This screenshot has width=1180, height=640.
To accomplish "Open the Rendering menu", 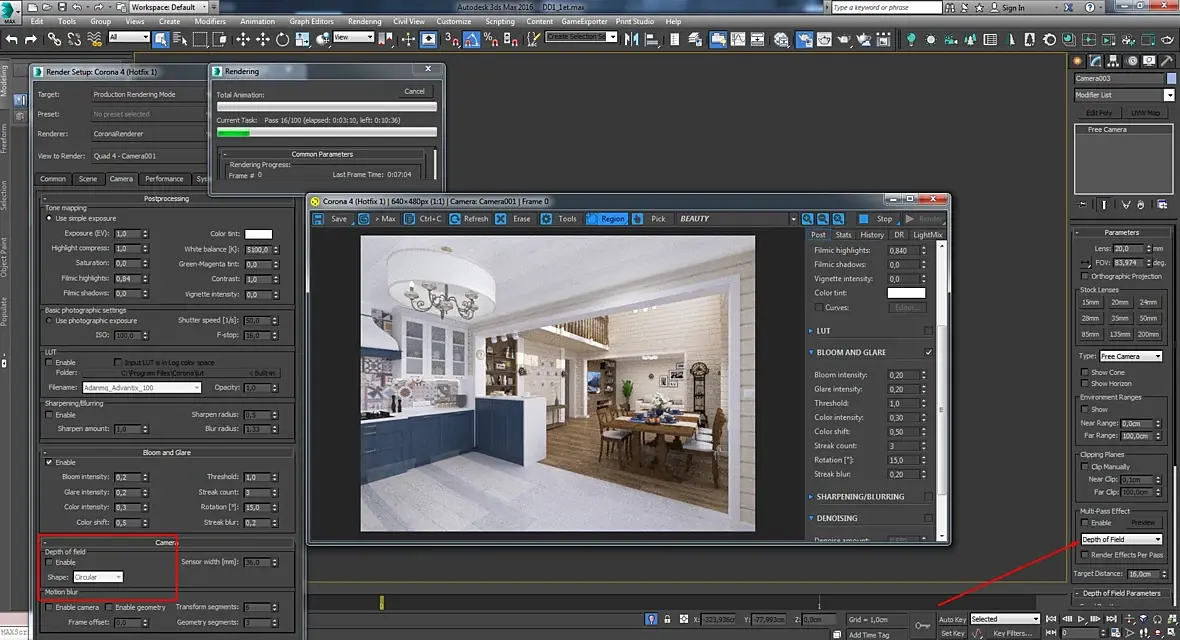I will 364,21.
